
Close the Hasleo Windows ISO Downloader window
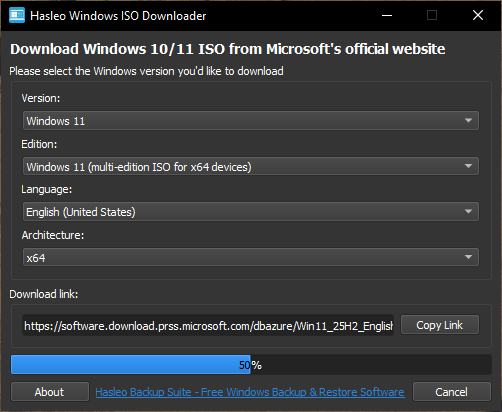coord(478,15)
